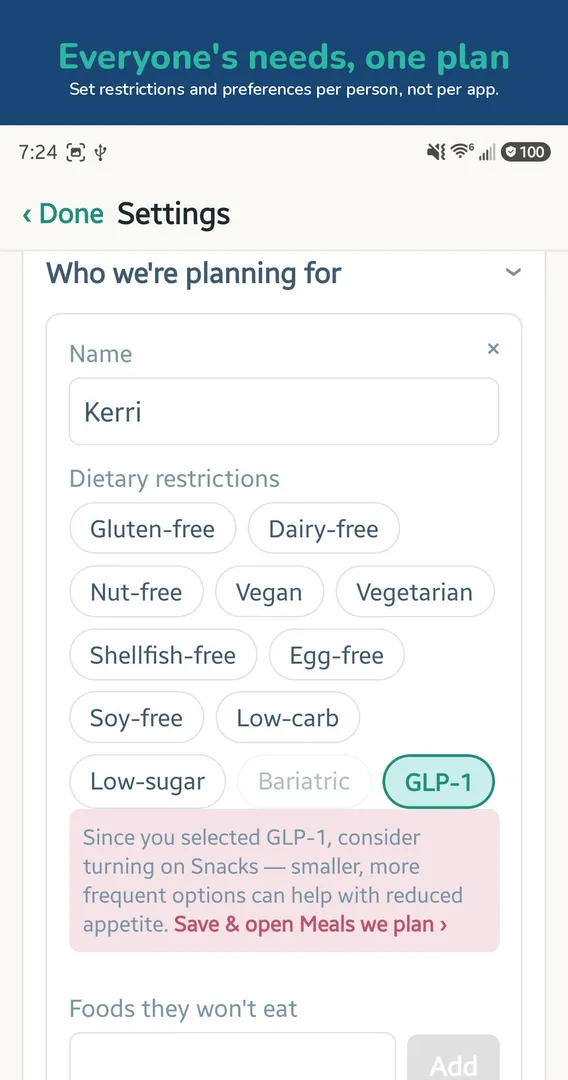The height and width of the screenshot is (1080, 568).
Task: Tap the USB connection status icon
Action: (x=100, y=152)
